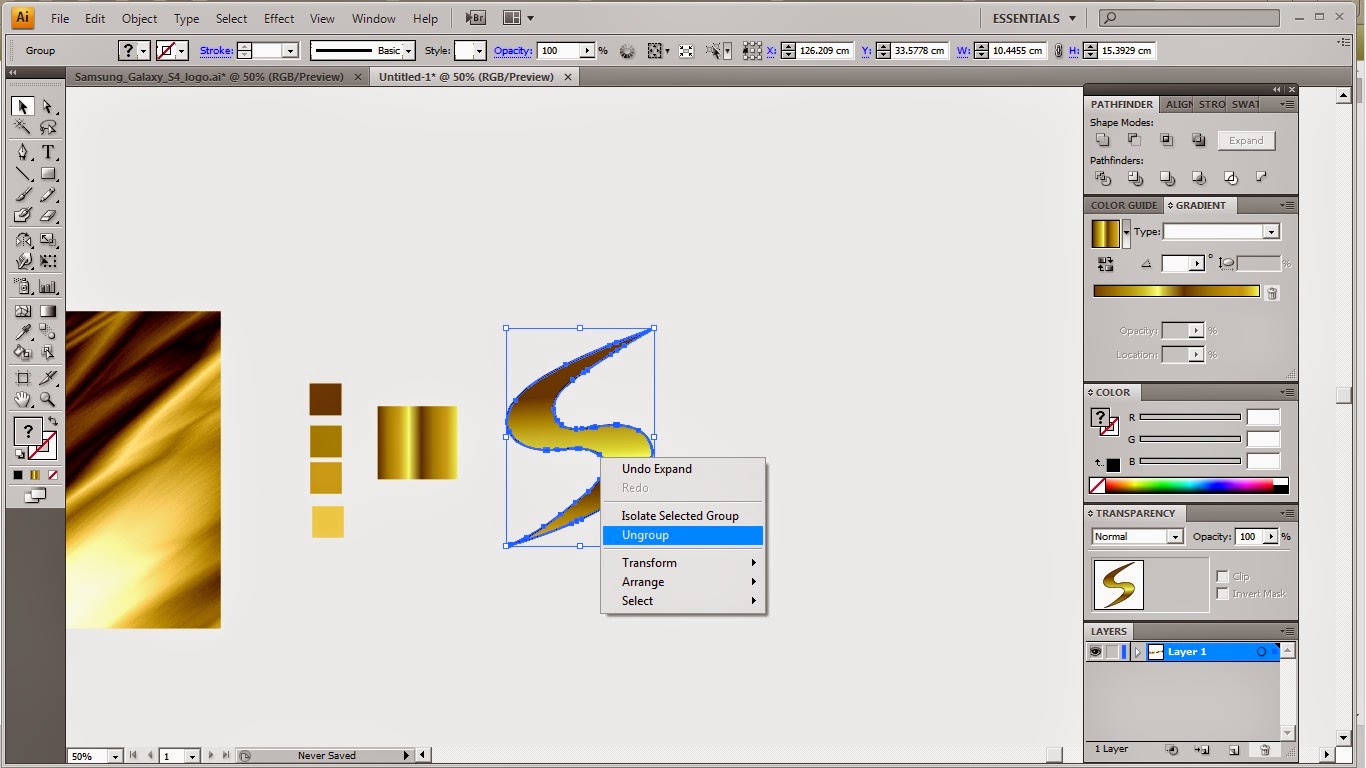This screenshot has width=1366, height=768.
Task: Open the Effect menu
Action: pos(279,18)
